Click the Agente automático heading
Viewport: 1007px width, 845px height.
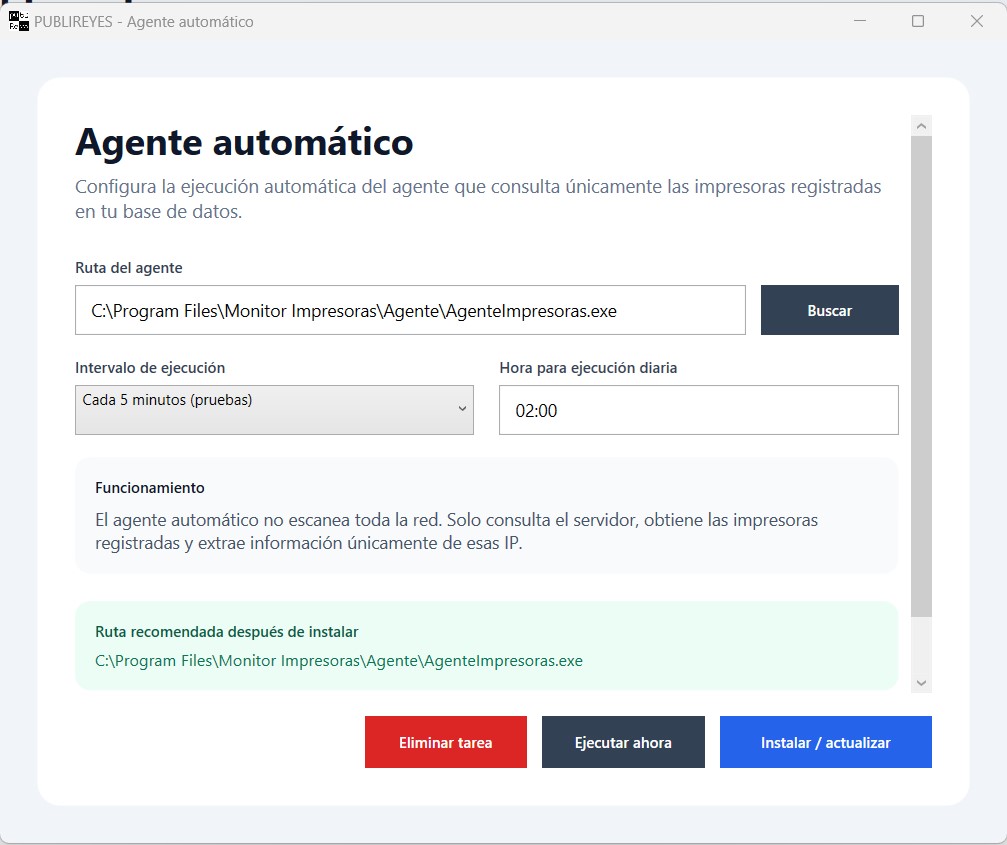[x=244, y=142]
